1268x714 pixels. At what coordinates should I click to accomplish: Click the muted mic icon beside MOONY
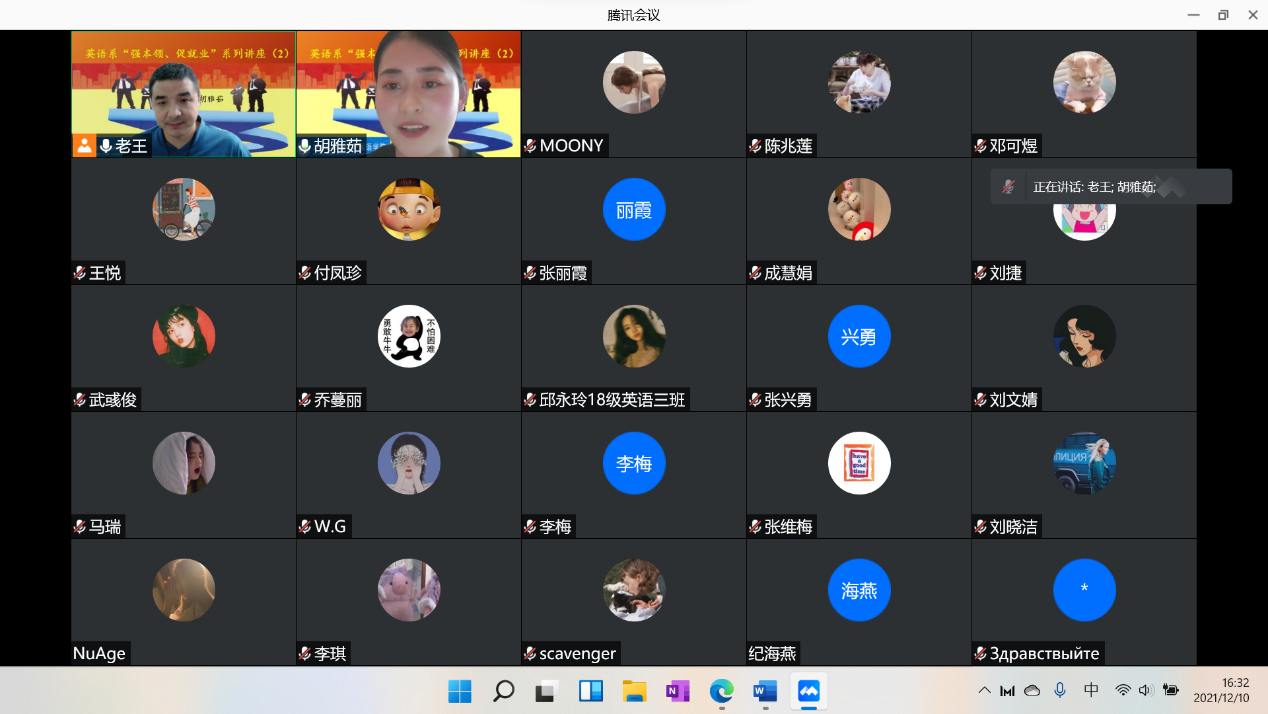(530, 146)
